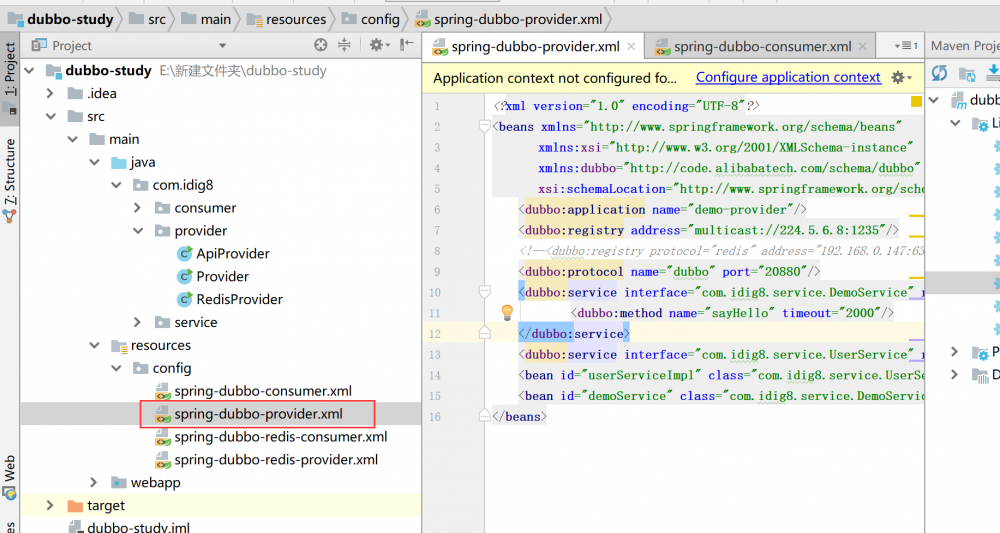Expand the consumer package
1000x533 pixels.
pos(138,208)
